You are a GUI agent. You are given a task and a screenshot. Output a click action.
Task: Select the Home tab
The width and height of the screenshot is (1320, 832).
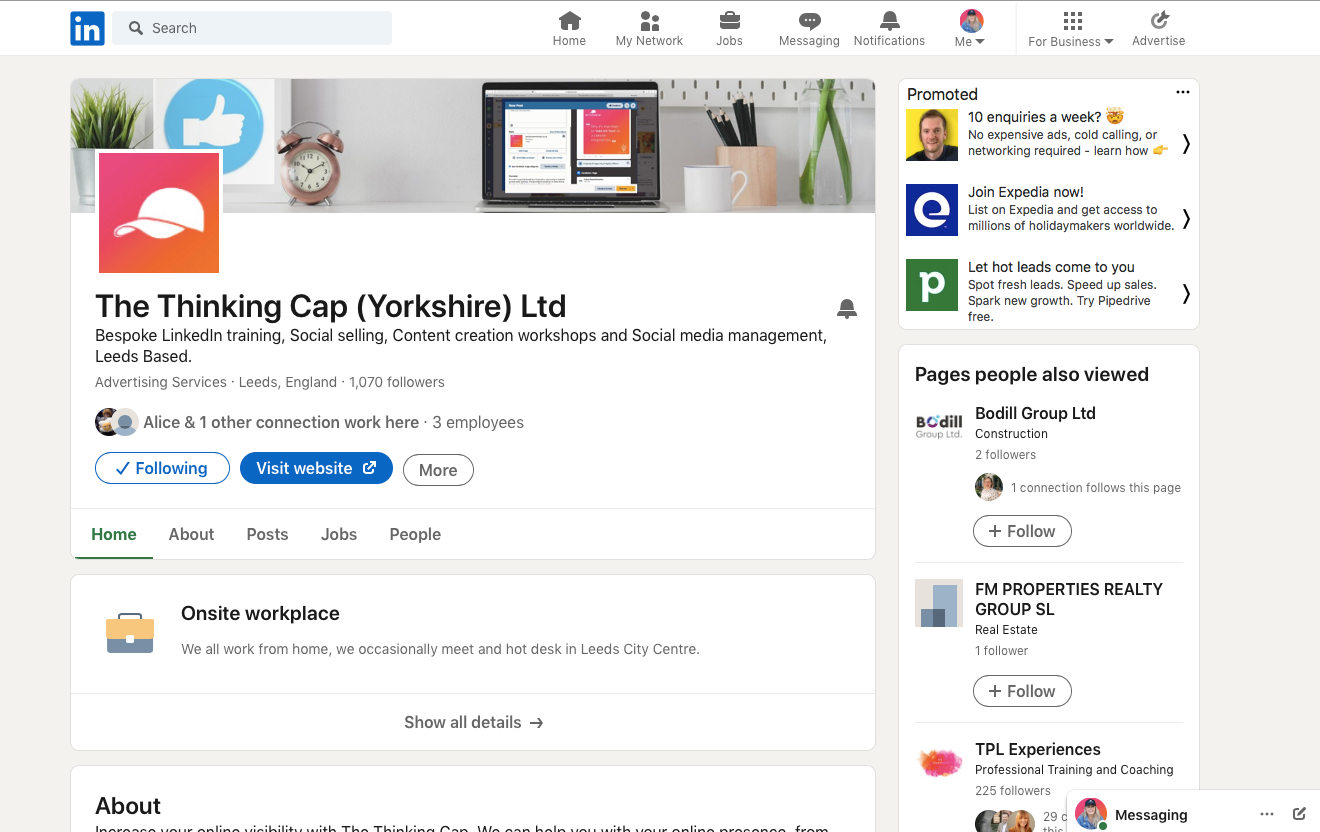click(114, 534)
